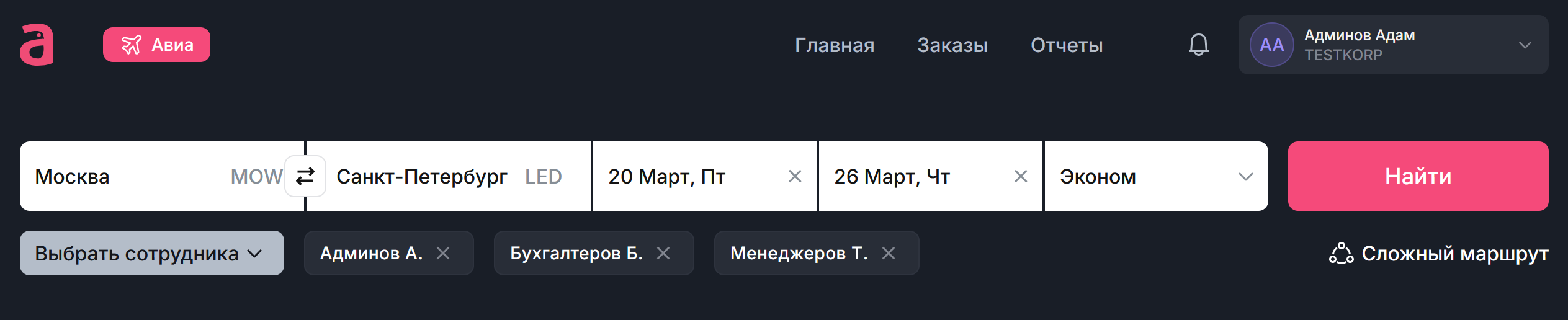Open the Сложный маршрут option
Viewport: 1568px width, 320px height.
(1438, 254)
